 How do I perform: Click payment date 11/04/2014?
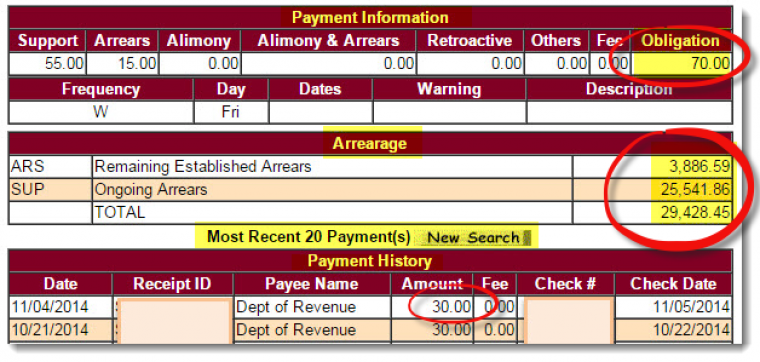click(x=50, y=307)
